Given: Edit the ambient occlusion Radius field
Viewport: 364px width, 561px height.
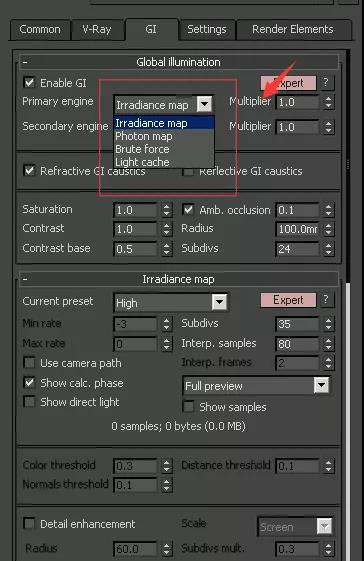Looking at the screenshot, I should 297,229.
